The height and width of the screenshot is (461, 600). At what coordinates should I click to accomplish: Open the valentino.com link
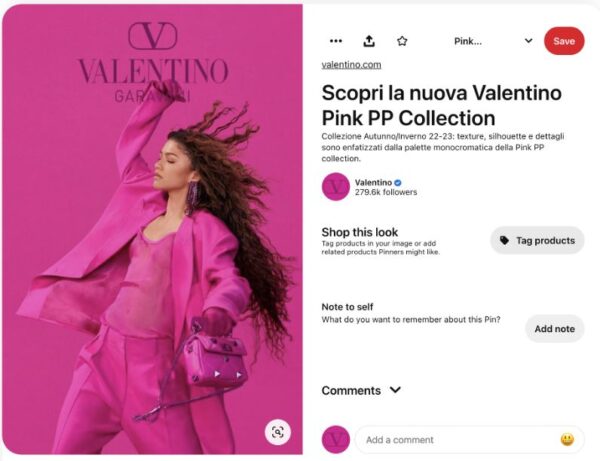pyautogui.click(x=351, y=65)
